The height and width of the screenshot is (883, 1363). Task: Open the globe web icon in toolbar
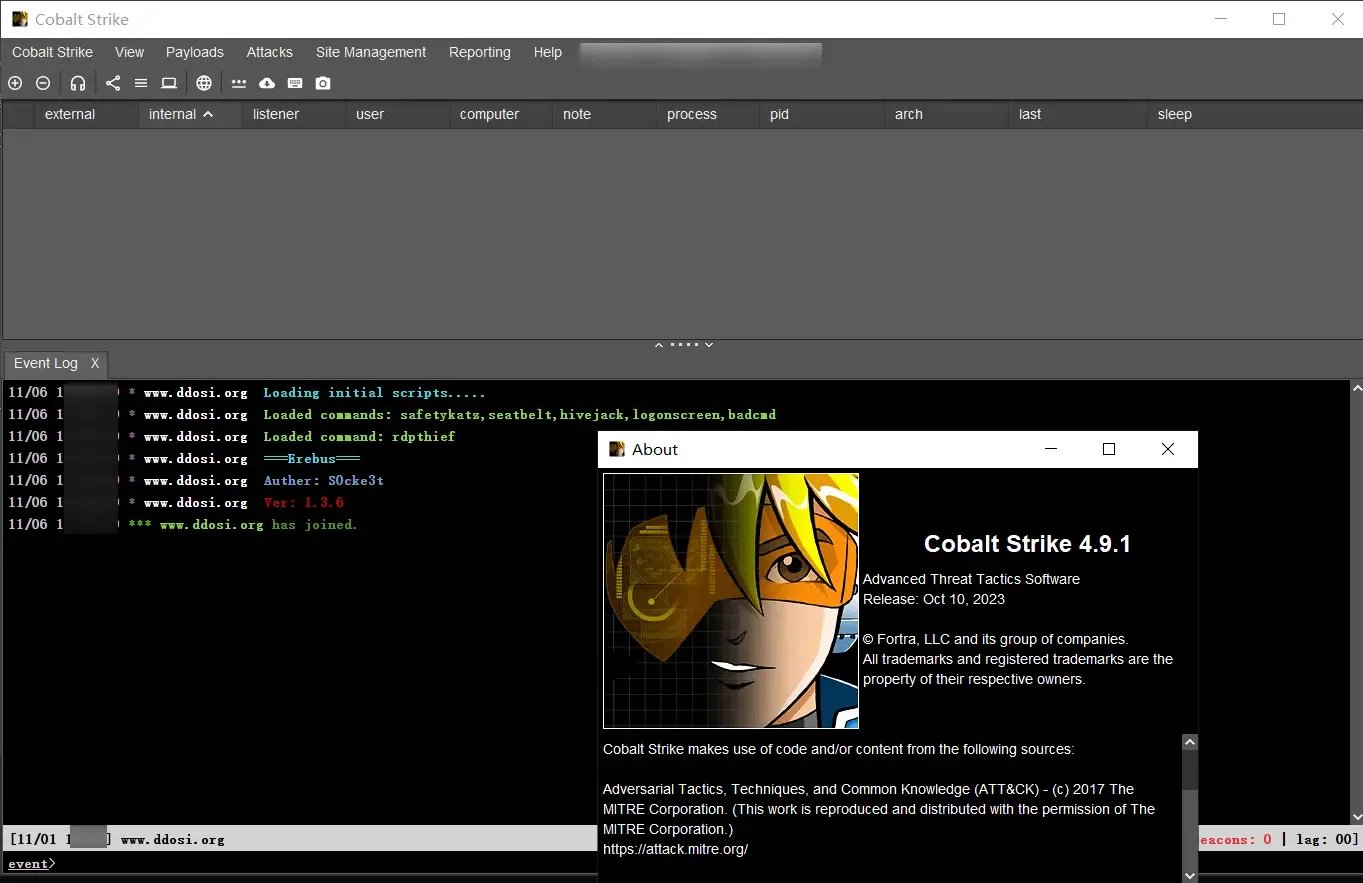coord(204,83)
